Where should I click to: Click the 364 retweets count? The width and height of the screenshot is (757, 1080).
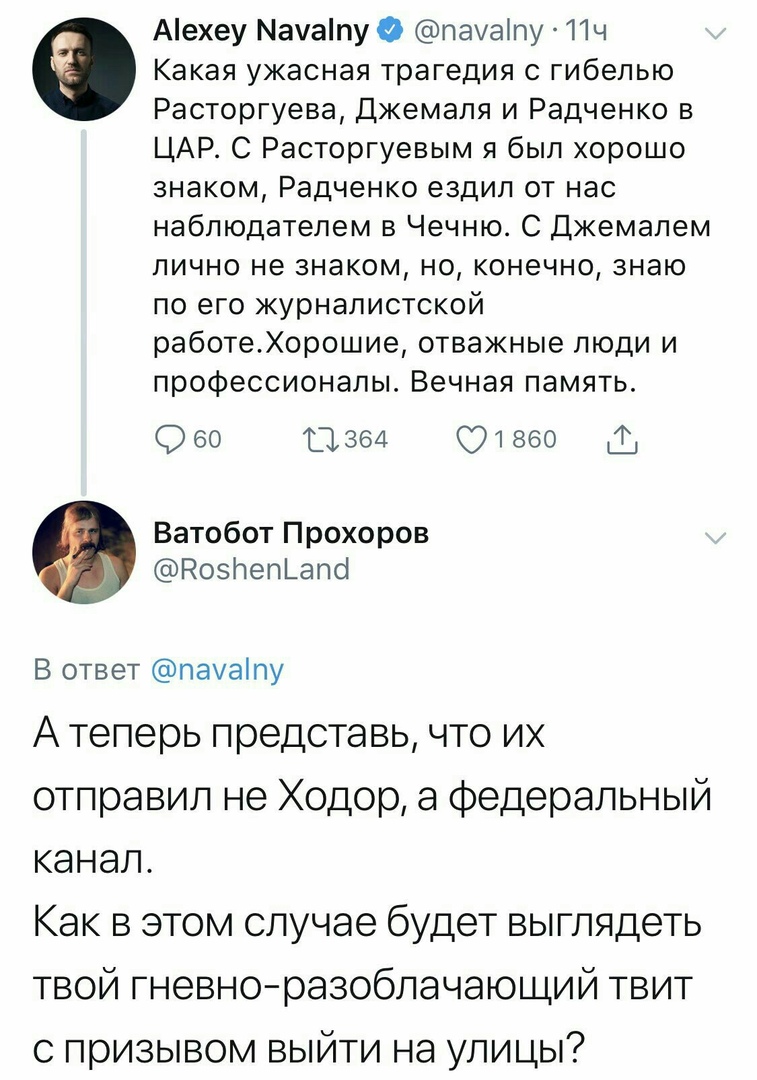(365, 441)
